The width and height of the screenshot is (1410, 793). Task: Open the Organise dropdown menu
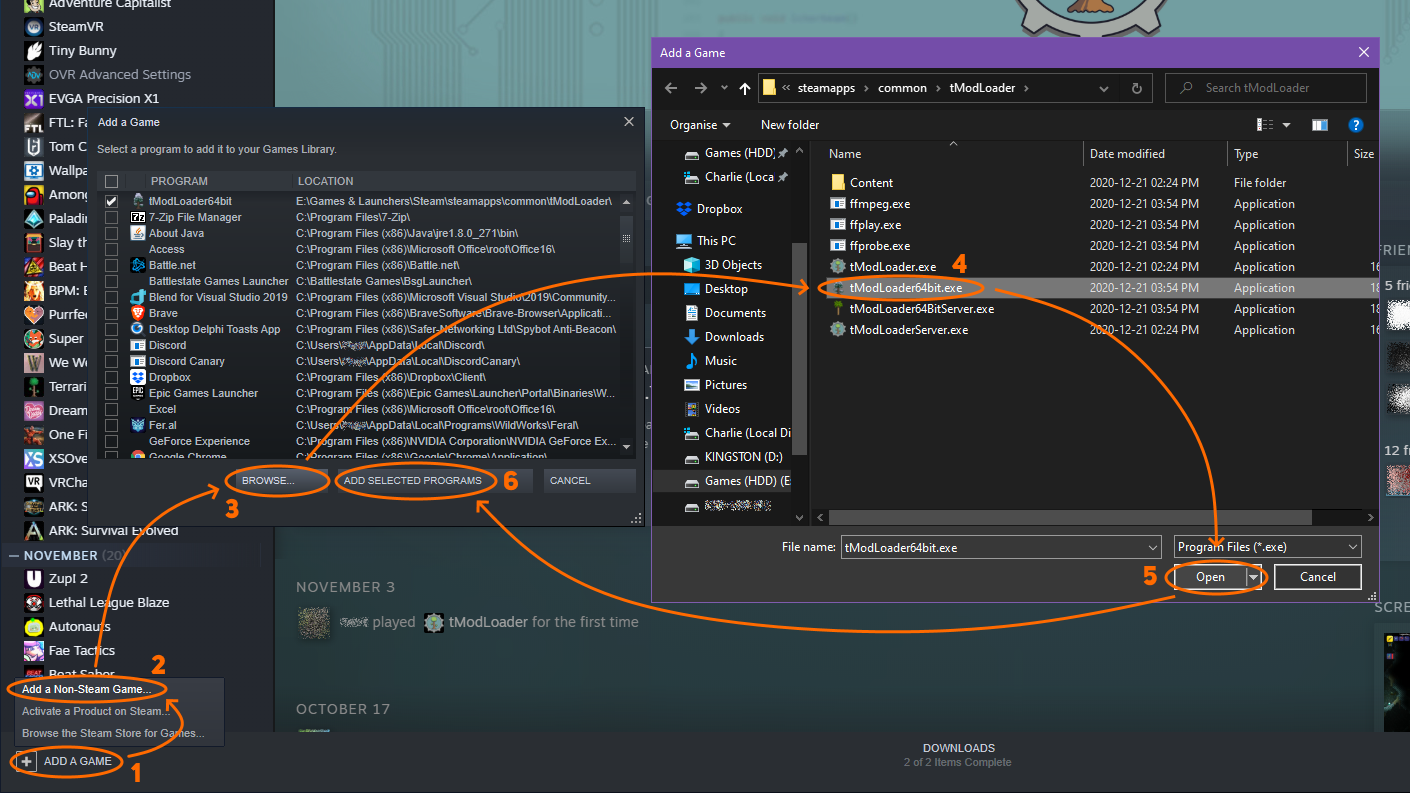tap(700, 125)
